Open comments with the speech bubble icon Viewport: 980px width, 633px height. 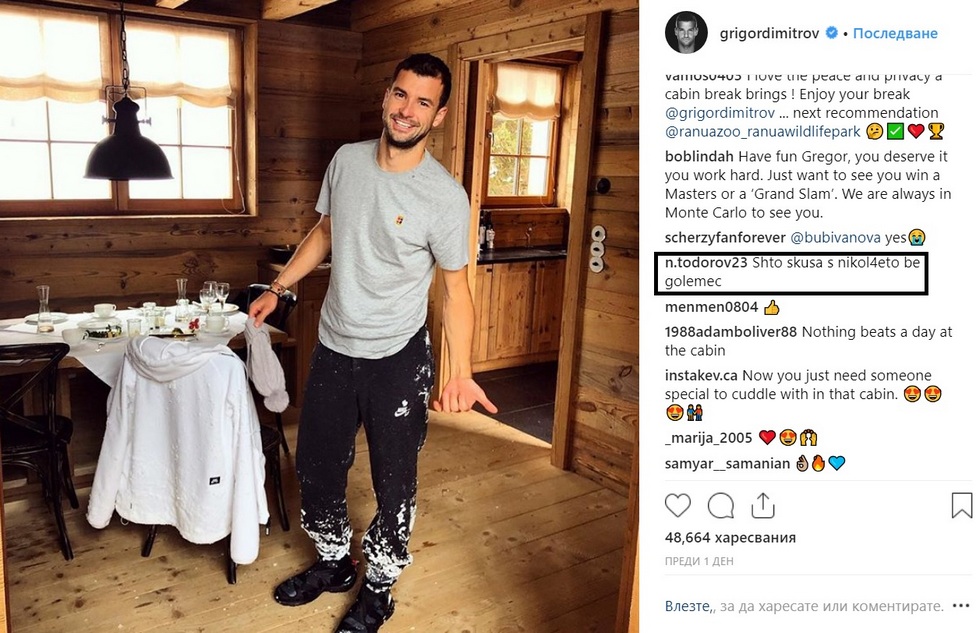pyautogui.click(x=721, y=506)
